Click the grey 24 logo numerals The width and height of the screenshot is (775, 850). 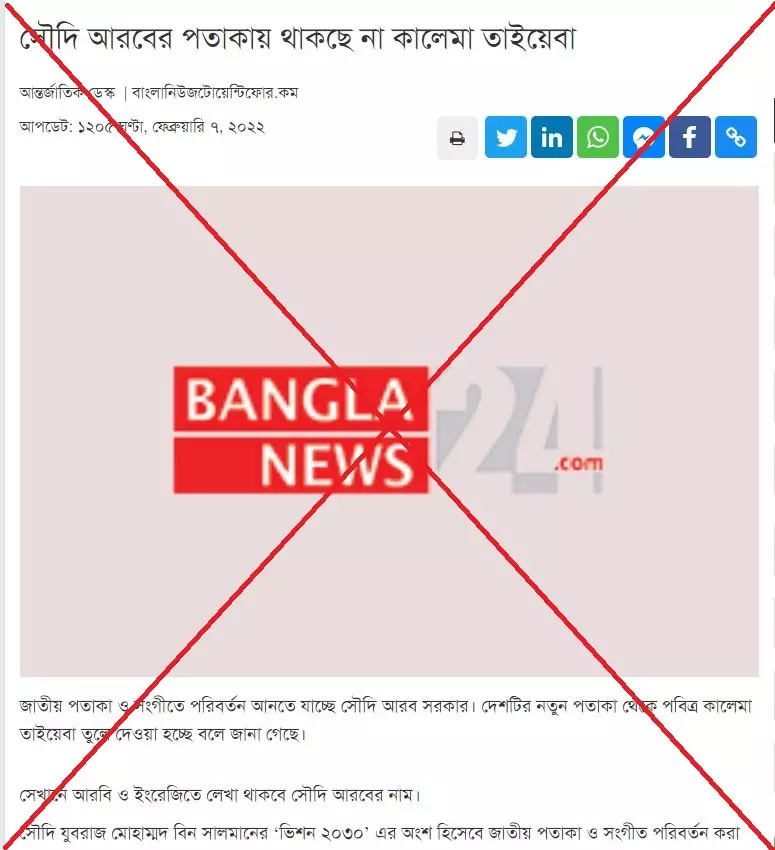(x=499, y=428)
